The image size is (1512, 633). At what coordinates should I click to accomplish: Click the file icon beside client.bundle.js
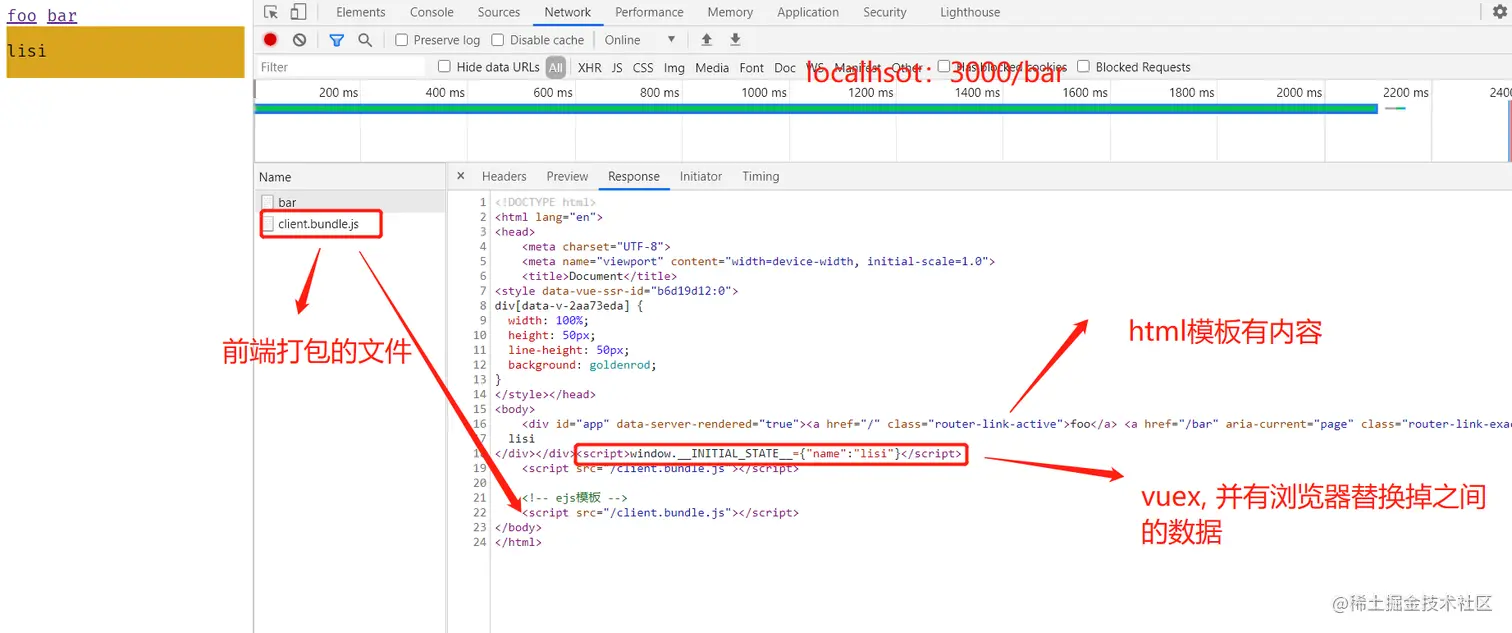click(267, 224)
